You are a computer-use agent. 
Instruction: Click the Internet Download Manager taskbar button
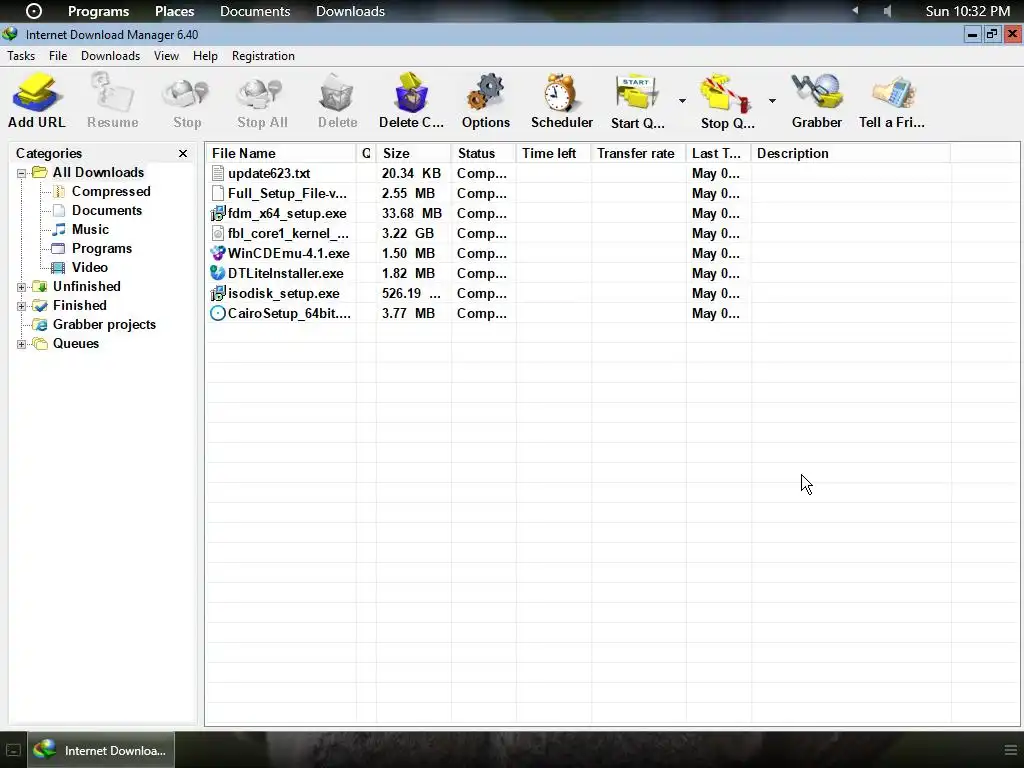(101, 750)
